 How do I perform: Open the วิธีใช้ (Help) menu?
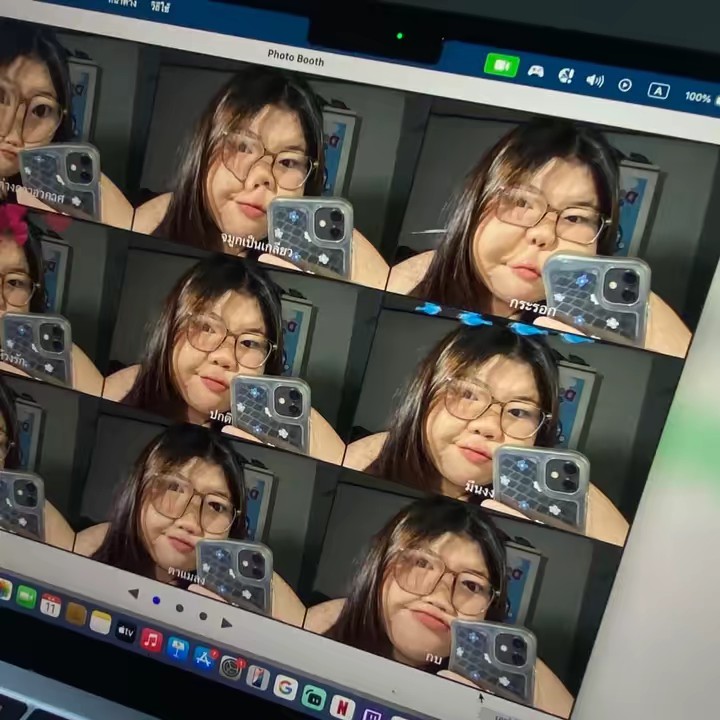tap(160, 6)
